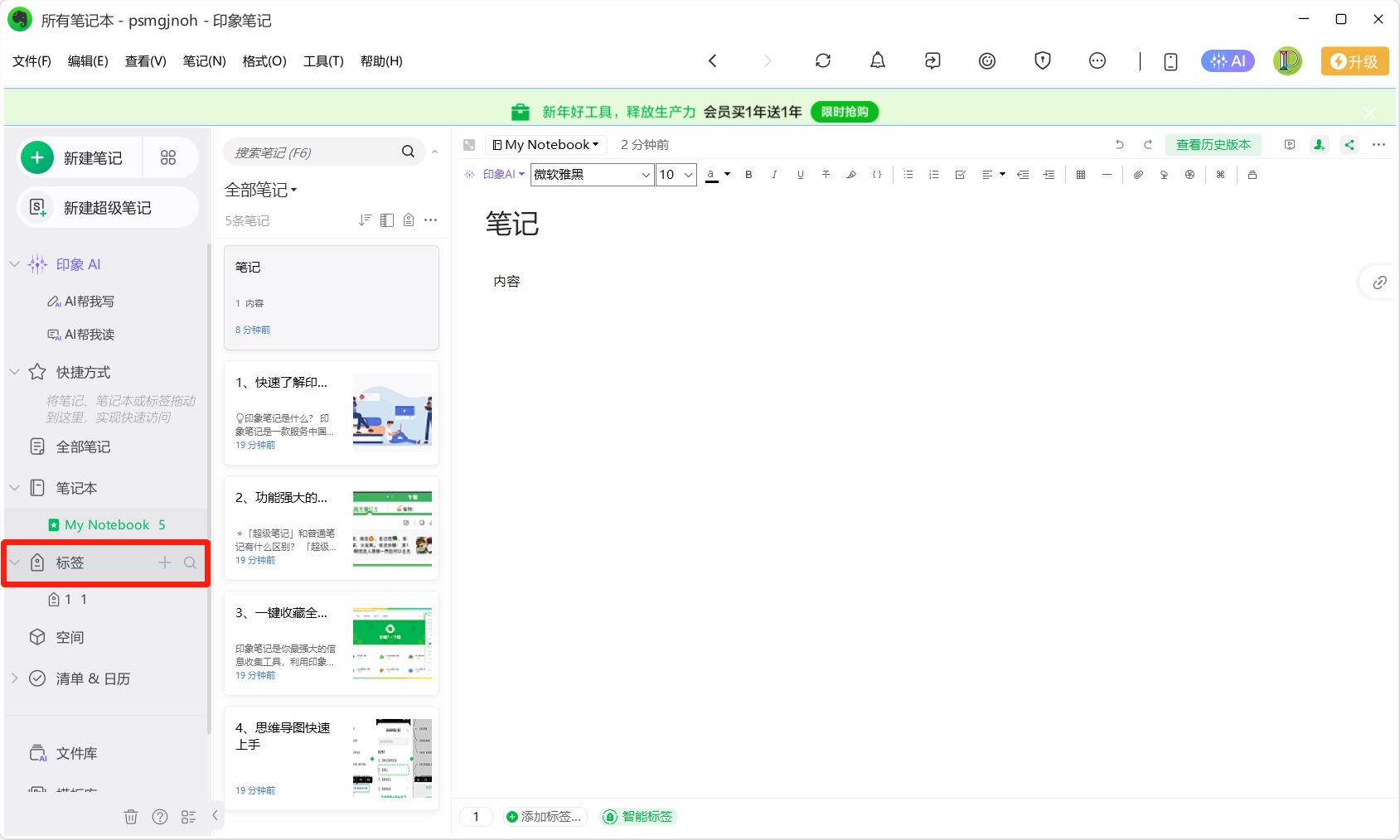Screen dimensions: 1400x840
Task: Insert a table into the note
Action: (1081, 175)
